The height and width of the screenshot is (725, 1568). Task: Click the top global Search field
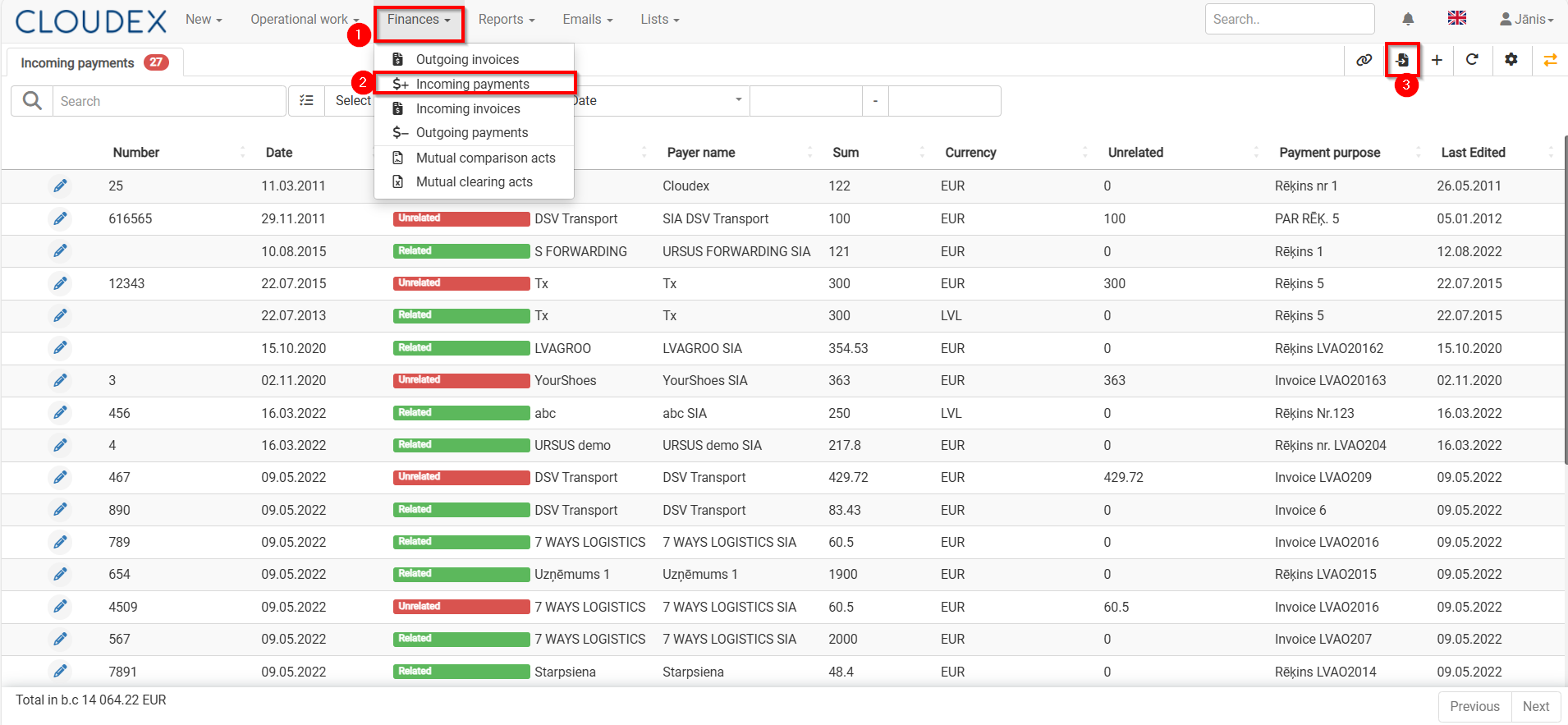pyautogui.click(x=1290, y=19)
